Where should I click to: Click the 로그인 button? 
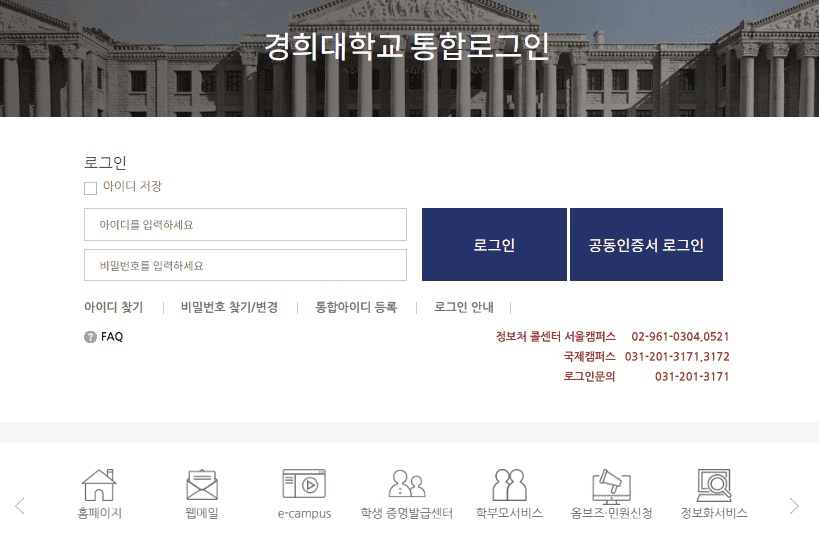(x=494, y=244)
